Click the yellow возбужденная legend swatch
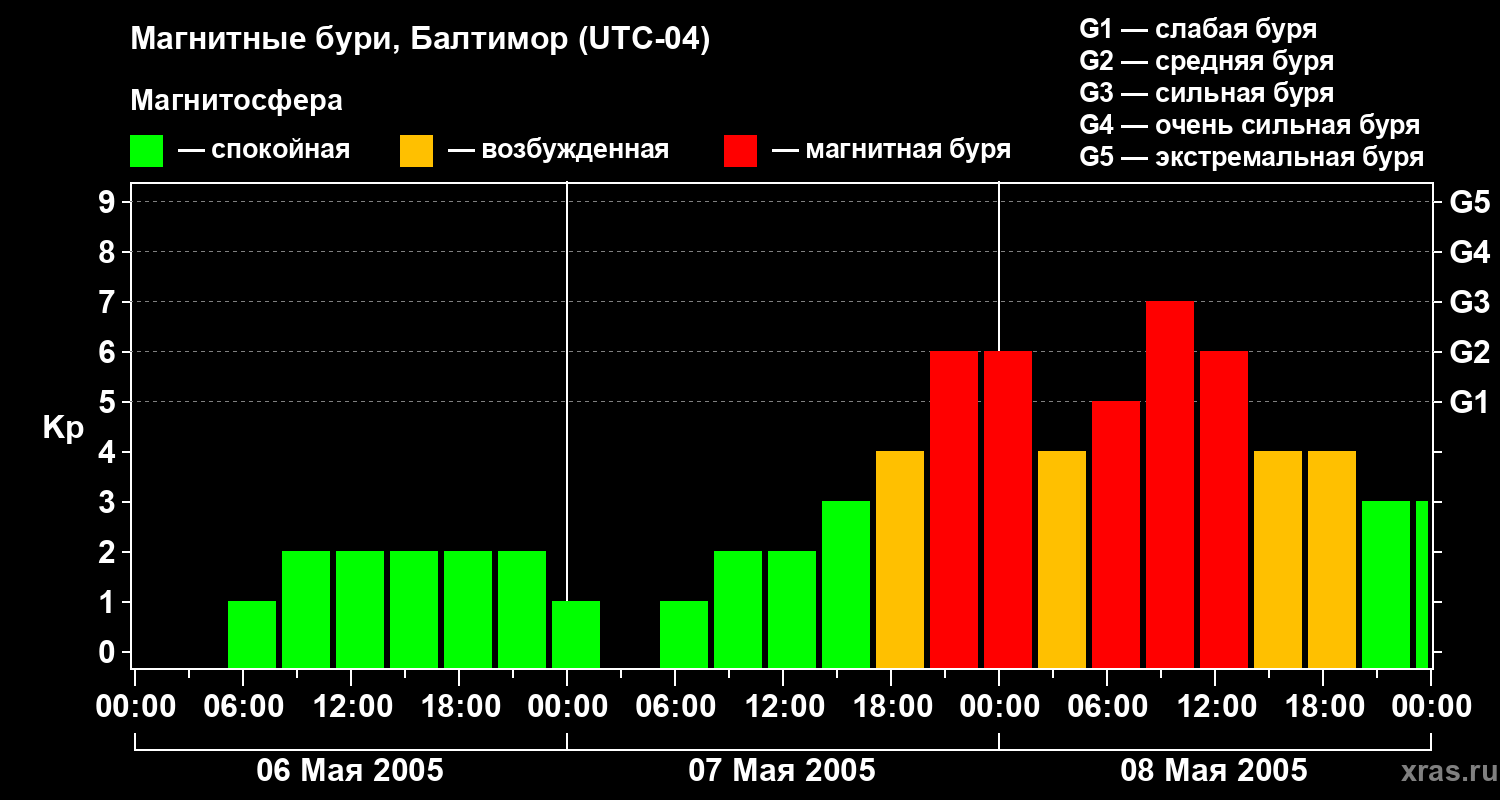This screenshot has width=1500, height=800. point(416,151)
